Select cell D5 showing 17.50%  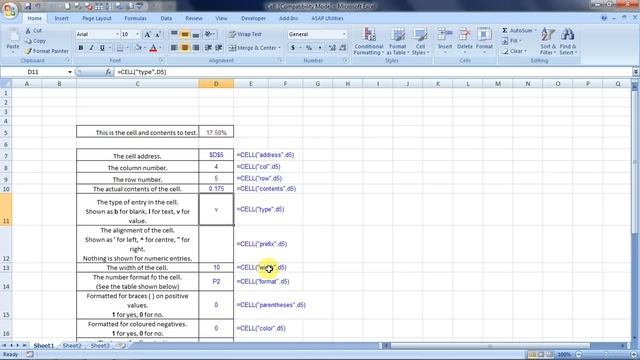tap(216, 132)
